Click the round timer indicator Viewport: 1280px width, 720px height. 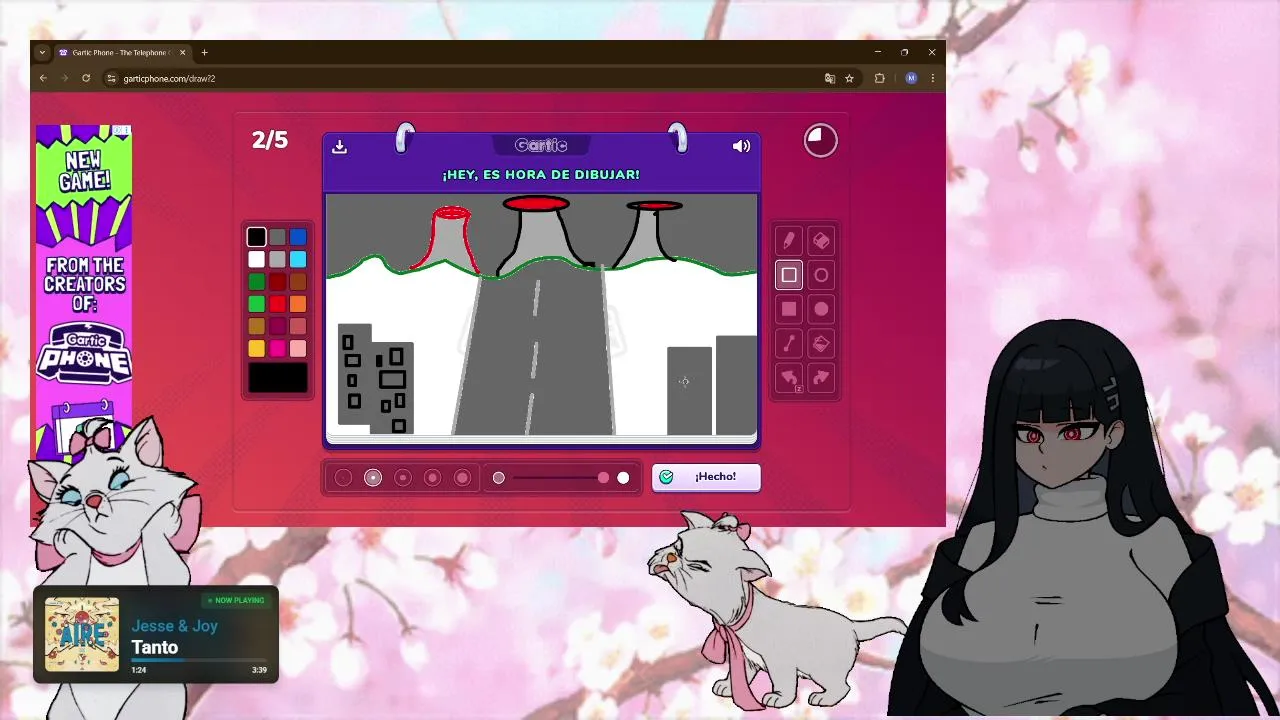coord(821,141)
